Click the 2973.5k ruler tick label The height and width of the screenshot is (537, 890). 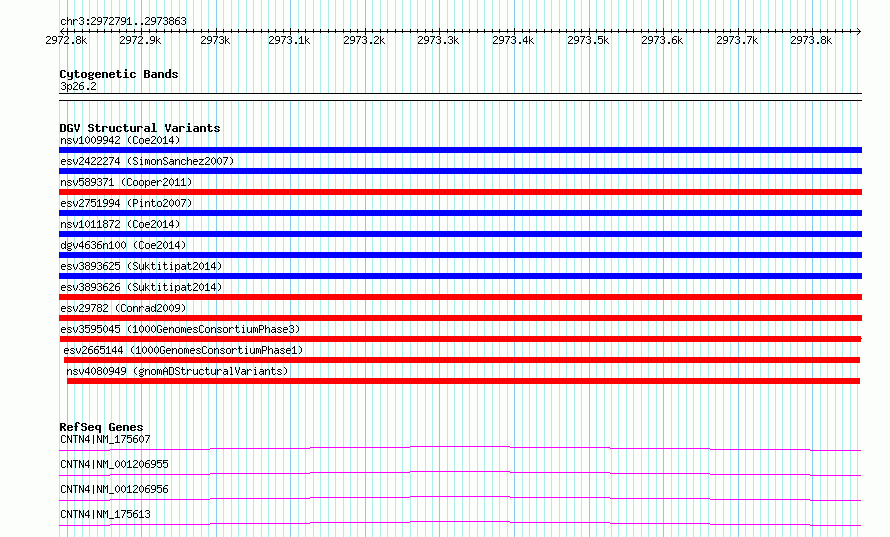pos(588,40)
